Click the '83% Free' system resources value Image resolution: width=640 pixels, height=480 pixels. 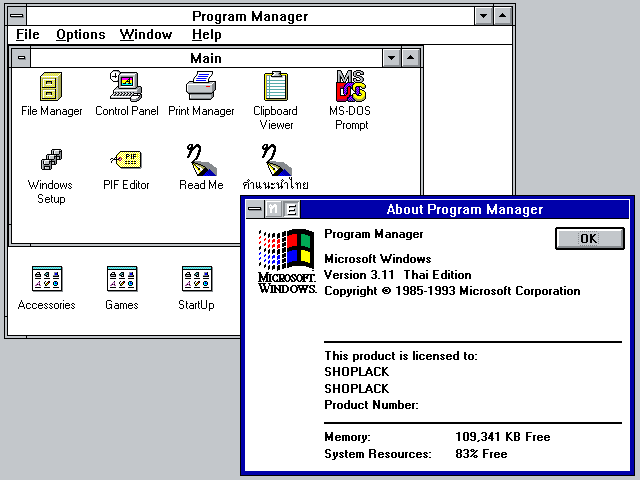(x=481, y=454)
